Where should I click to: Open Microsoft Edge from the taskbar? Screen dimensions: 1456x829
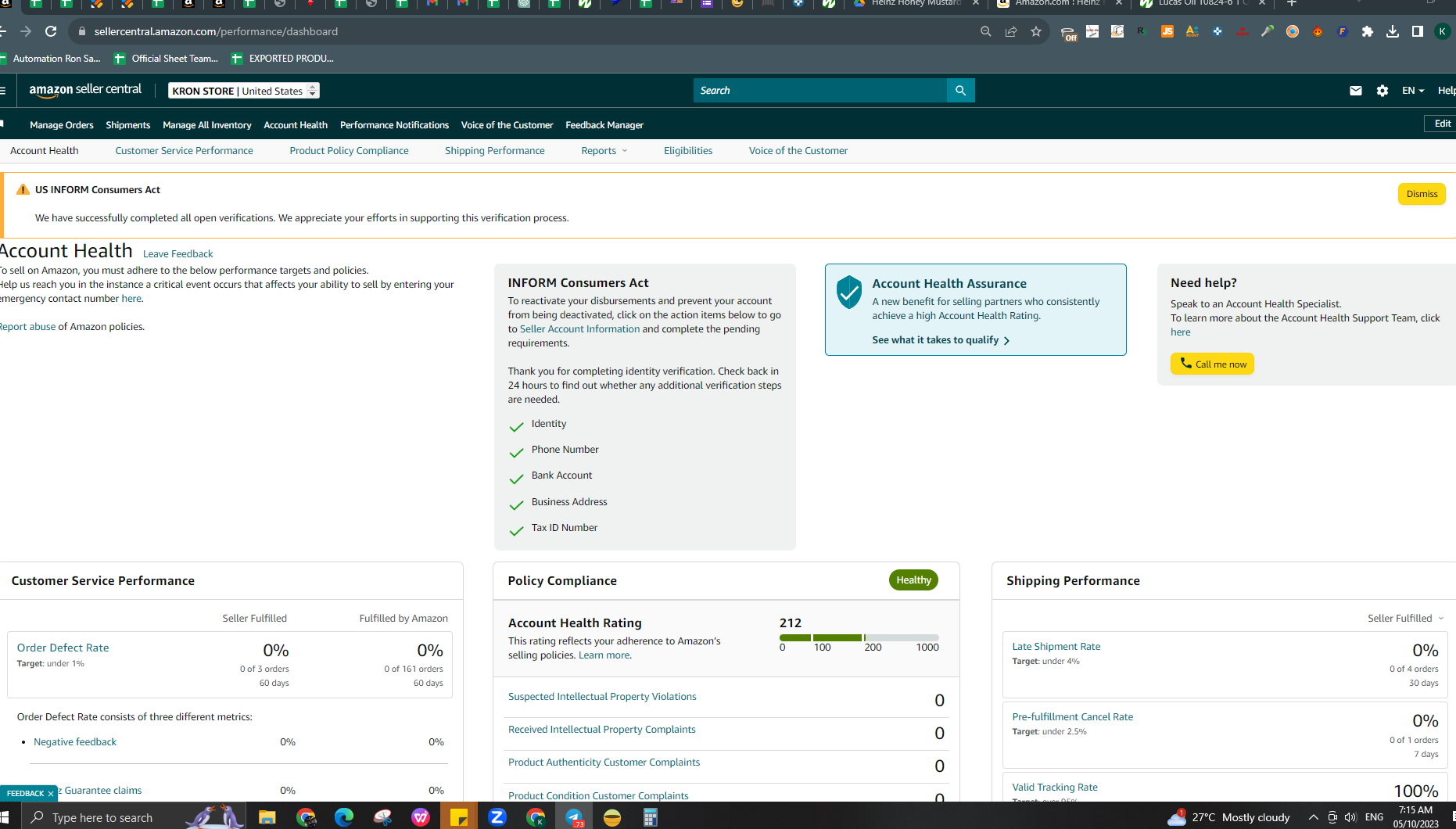[x=344, y=817]
